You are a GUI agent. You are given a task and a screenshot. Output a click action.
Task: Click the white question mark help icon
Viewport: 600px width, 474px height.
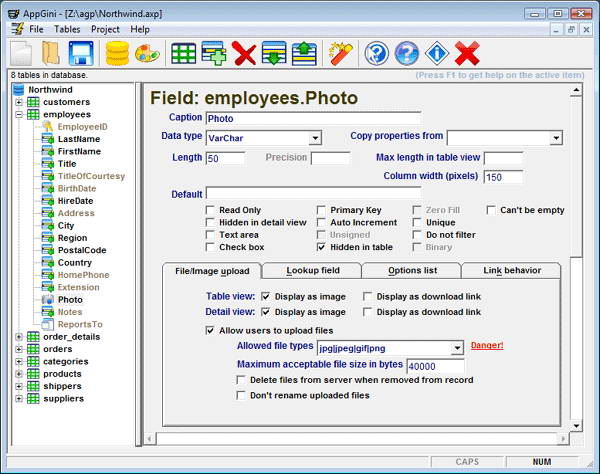[x=377, y=54]
